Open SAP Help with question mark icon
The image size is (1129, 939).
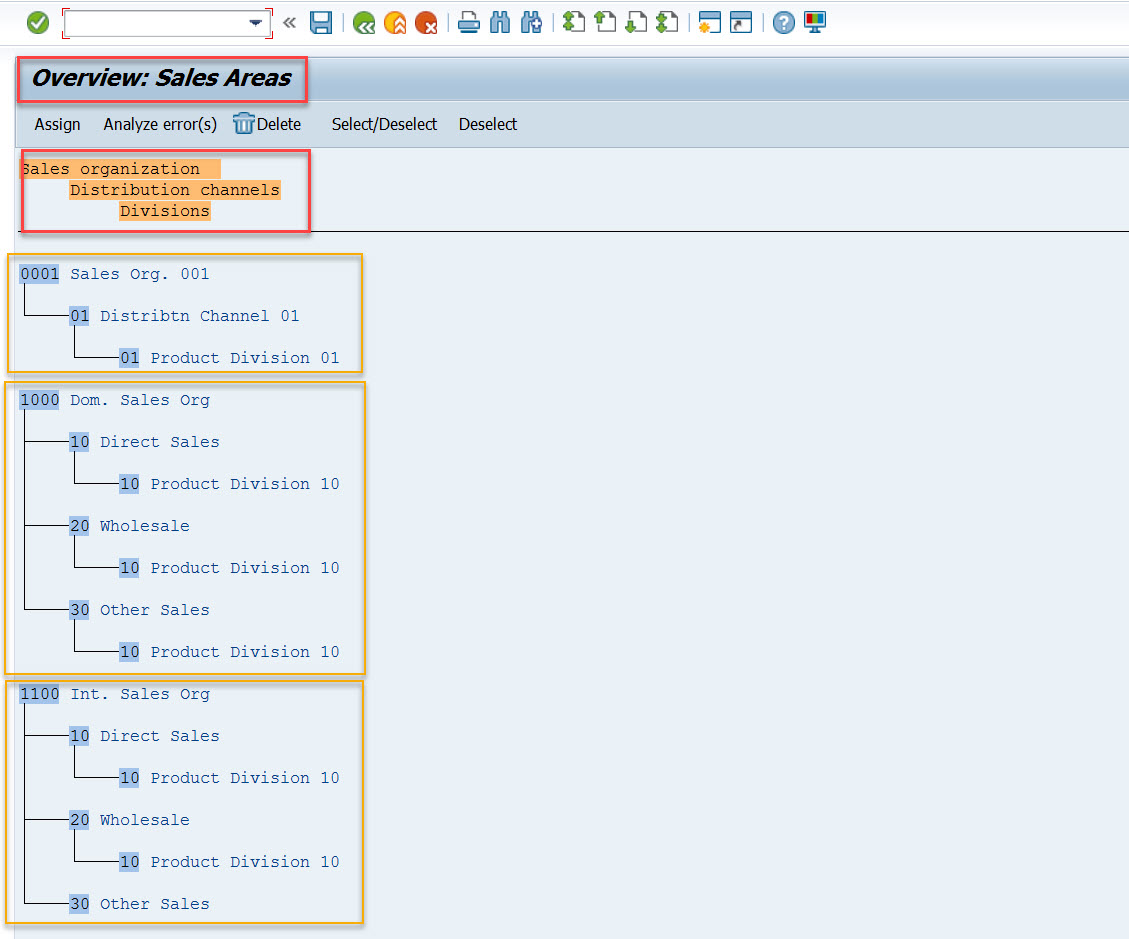783,22
